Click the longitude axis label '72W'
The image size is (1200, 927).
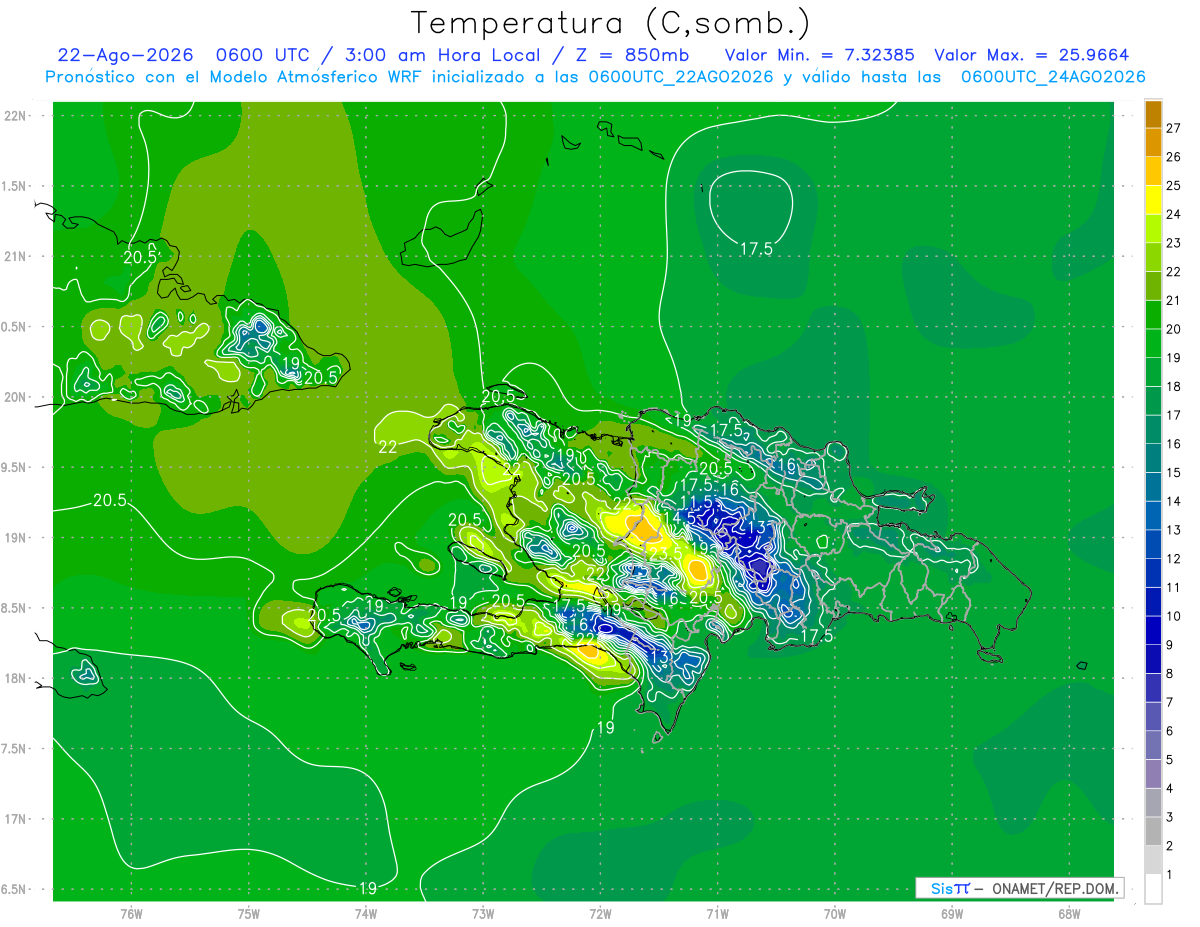click(x=600, y=913)
